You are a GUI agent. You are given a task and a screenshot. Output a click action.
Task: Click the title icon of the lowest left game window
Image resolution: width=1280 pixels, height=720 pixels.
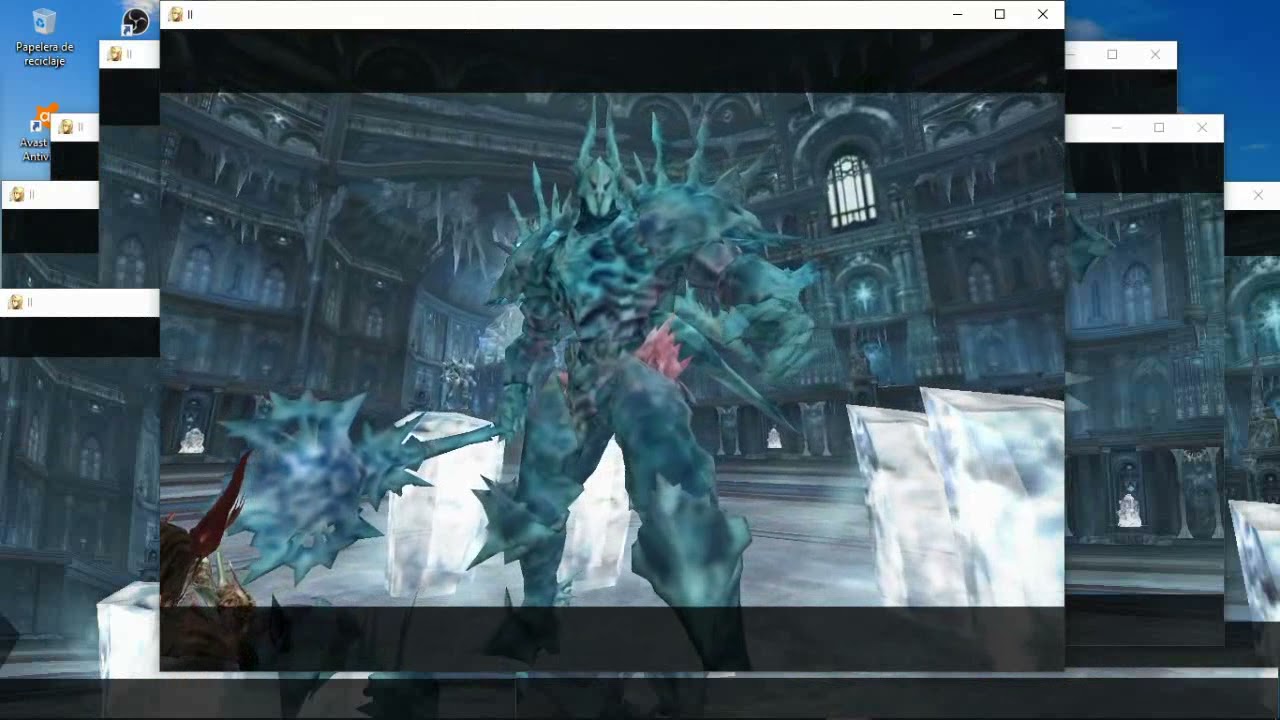coord(16,302)
